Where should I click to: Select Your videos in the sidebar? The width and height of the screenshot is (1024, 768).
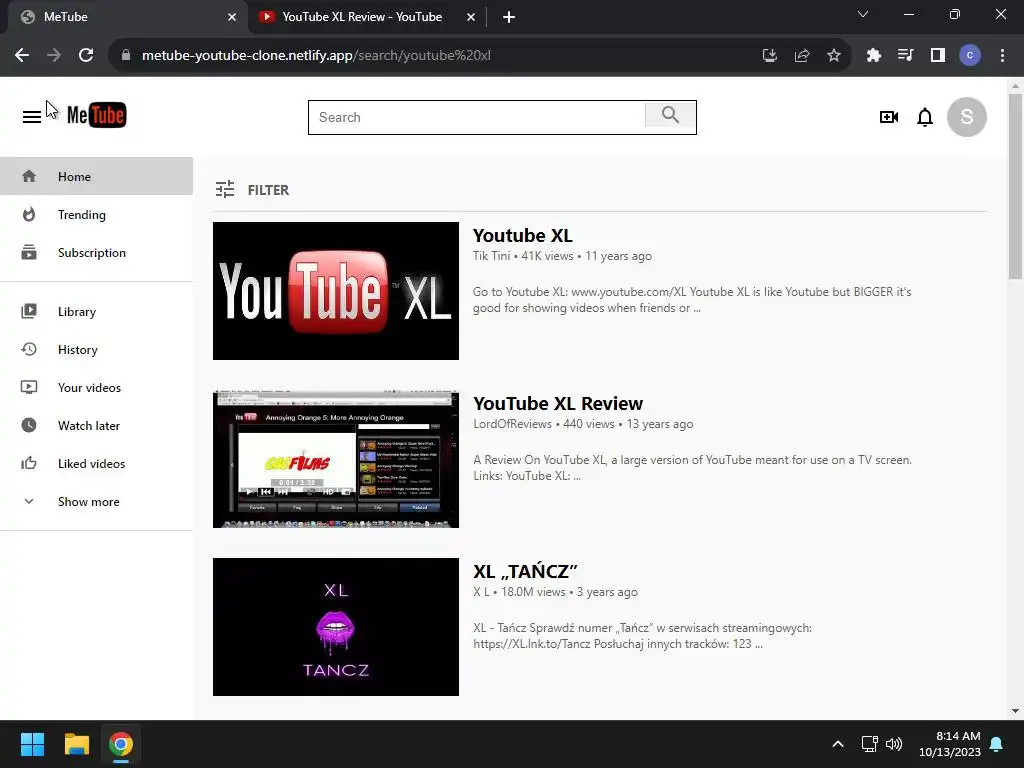point(97,387)
